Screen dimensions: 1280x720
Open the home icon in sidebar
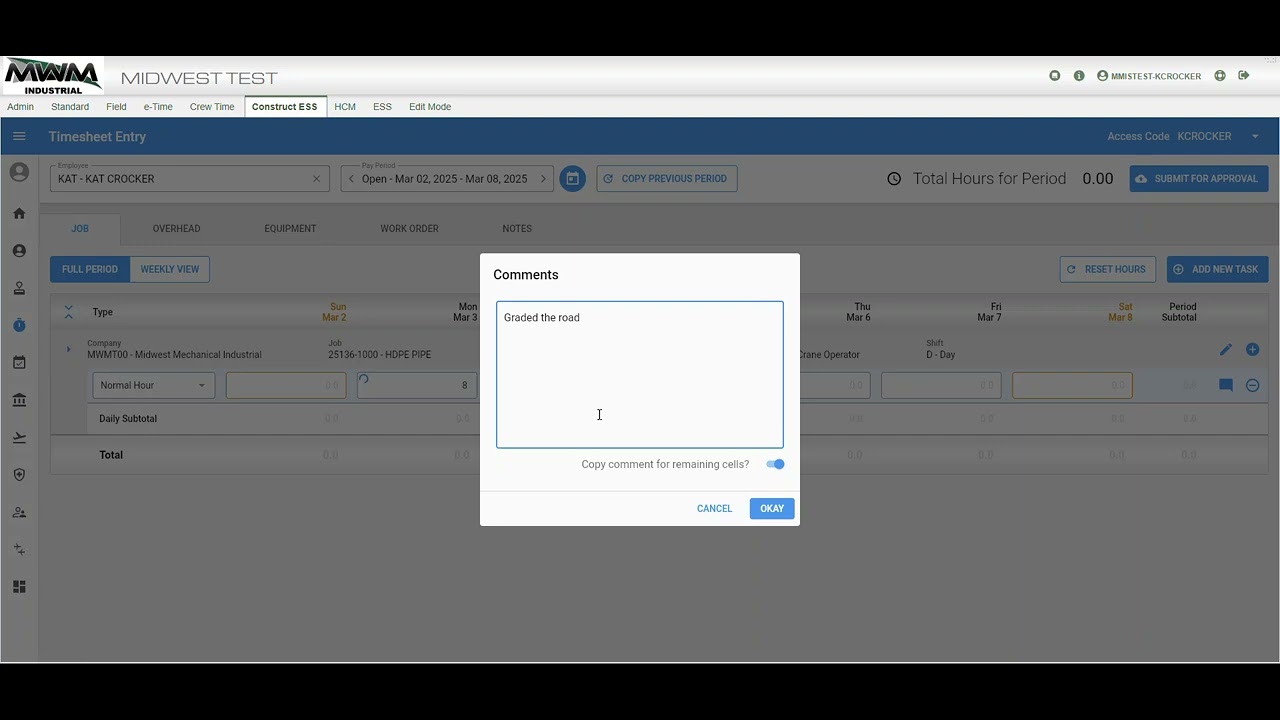19,213
